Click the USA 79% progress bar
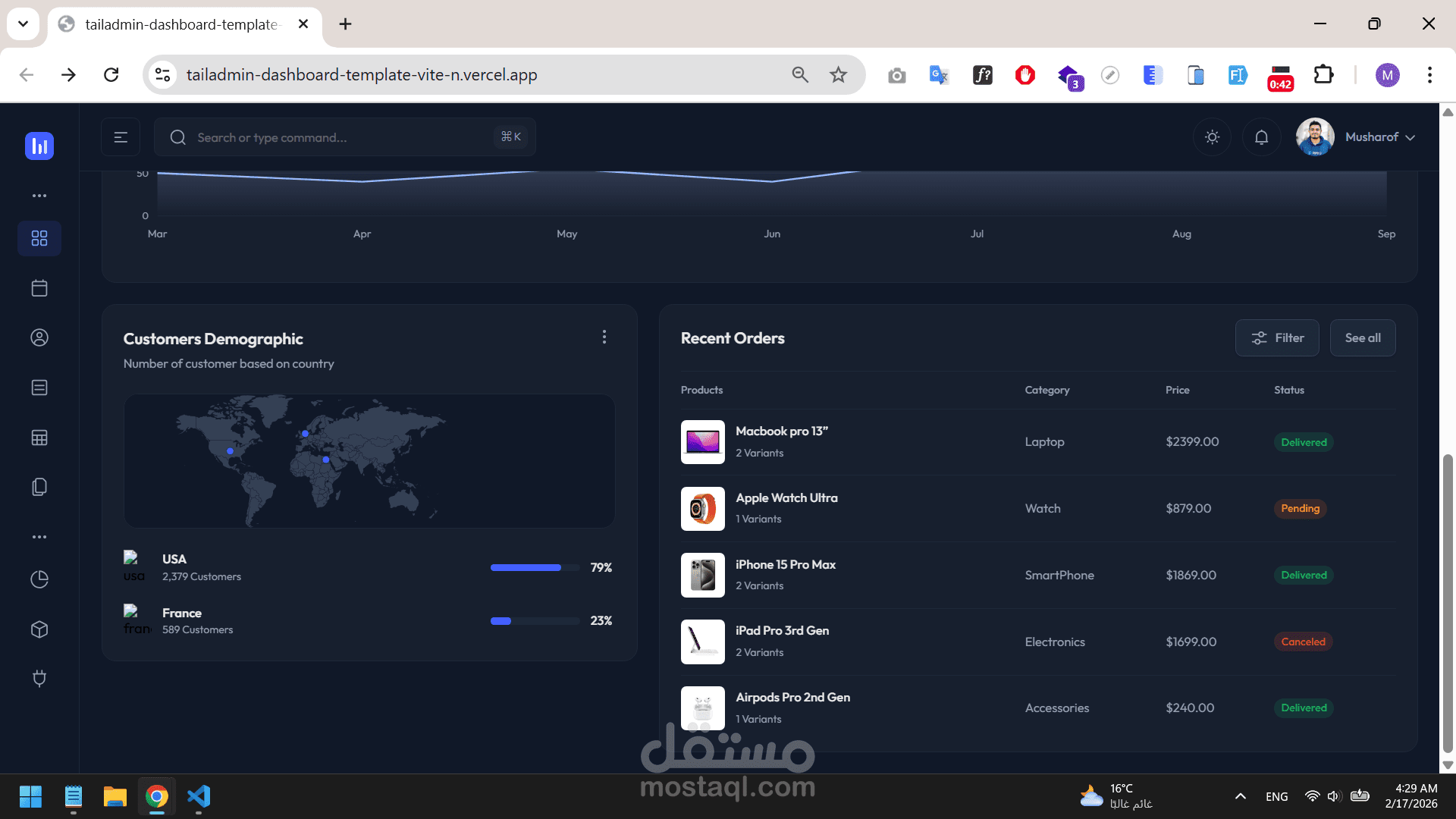The width and height of the screenshot is (1456, 819). pos(535,568)
